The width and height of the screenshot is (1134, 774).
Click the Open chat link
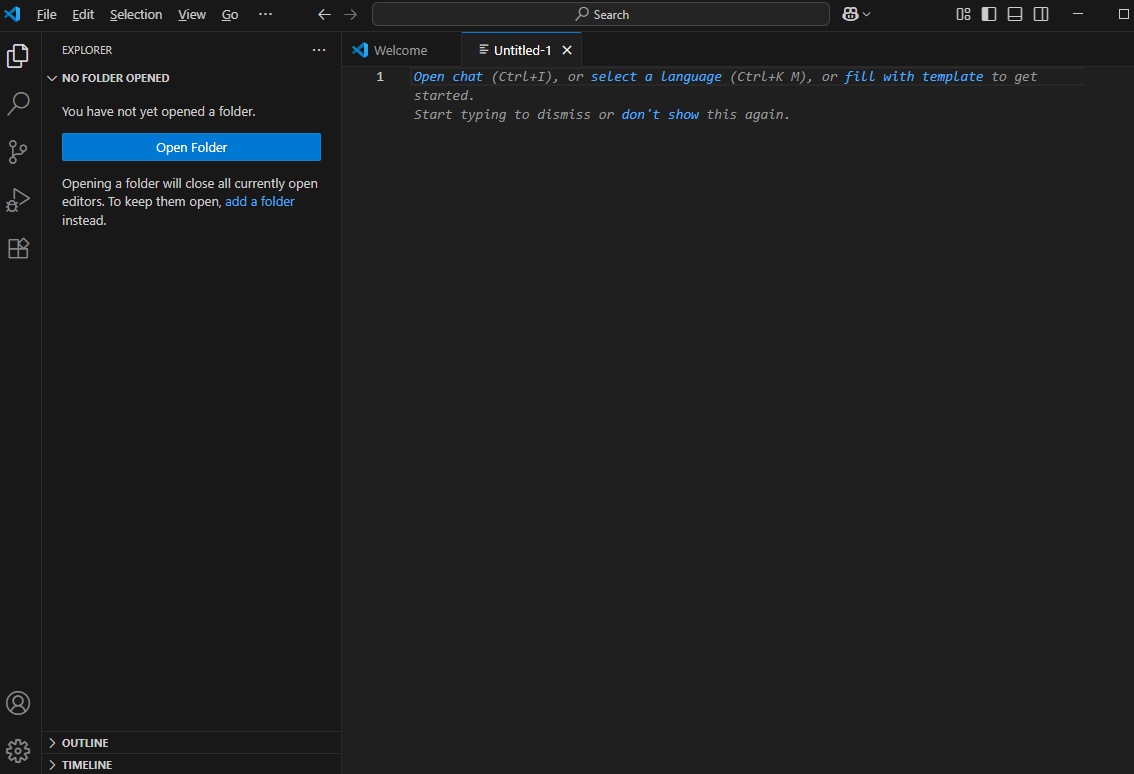448,77
